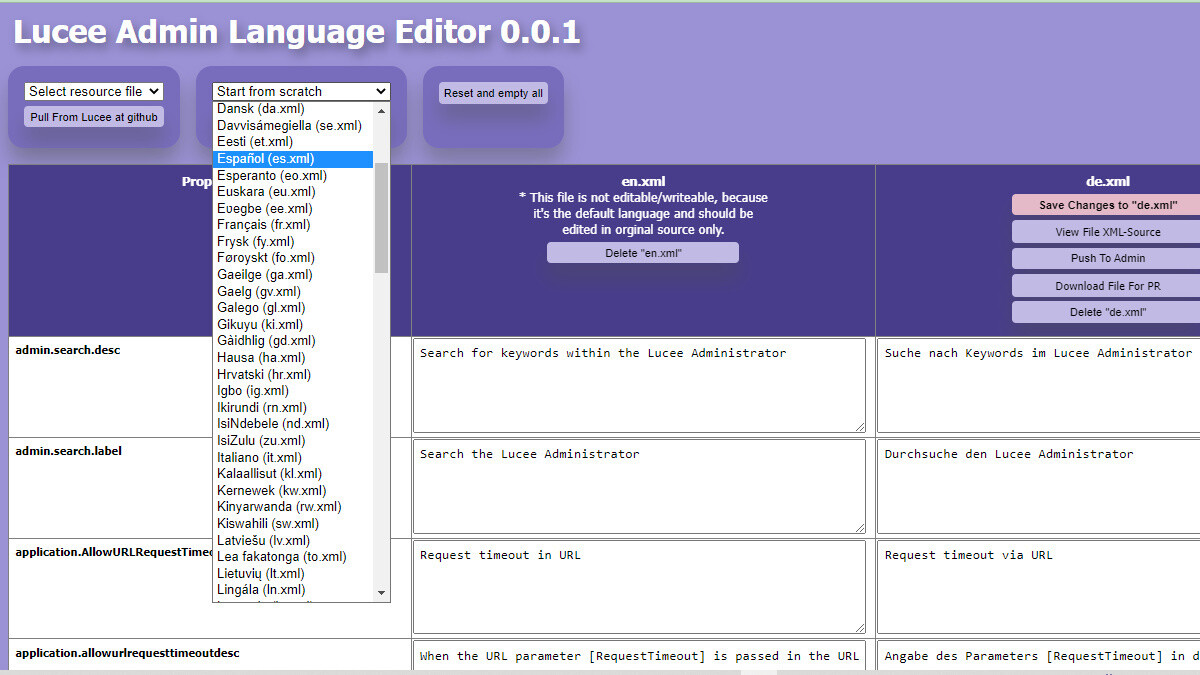Pick Igbo (ig.xml) option
The width and height of the screenshot is (1200, 675).
[293, 391]
